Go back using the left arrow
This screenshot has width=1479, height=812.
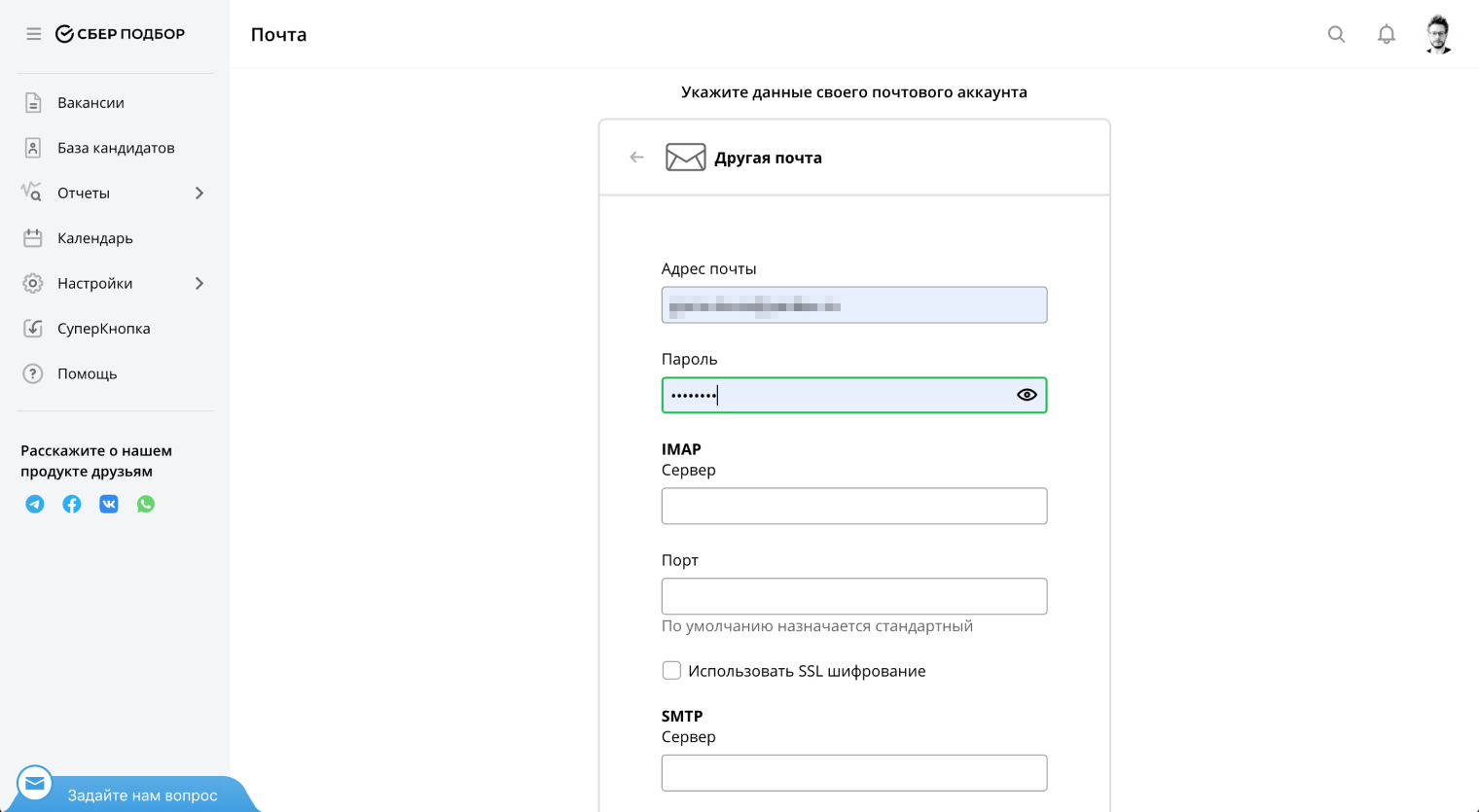(636, 157)
